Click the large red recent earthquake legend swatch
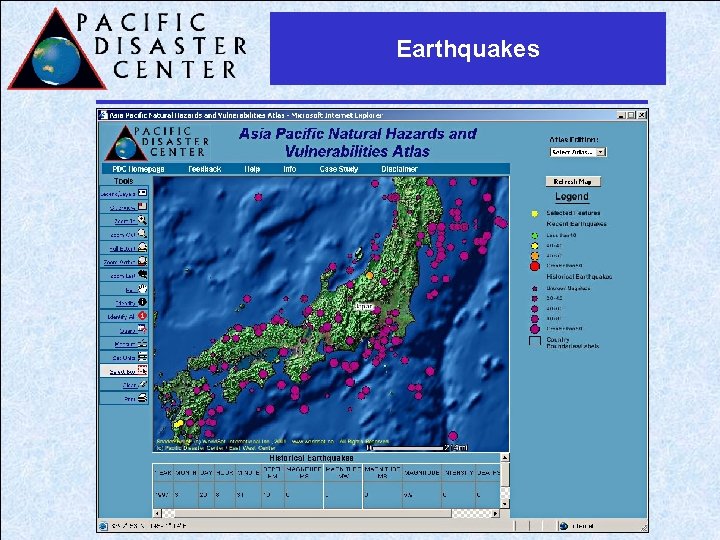This screenshot has width=720, height=540. click(x=534, y=266)
